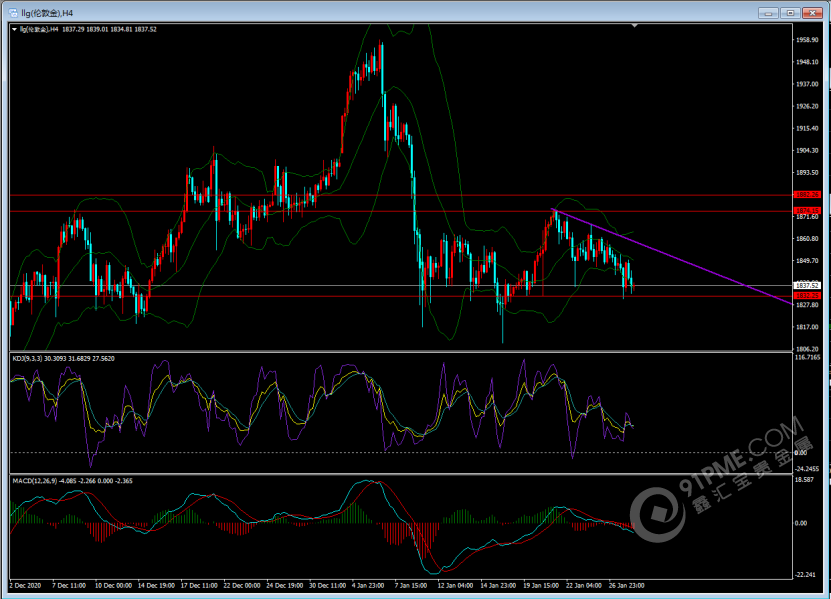831x599 pixels.
Task: Click the chart window icon in title bar
Action: [13, 13]
